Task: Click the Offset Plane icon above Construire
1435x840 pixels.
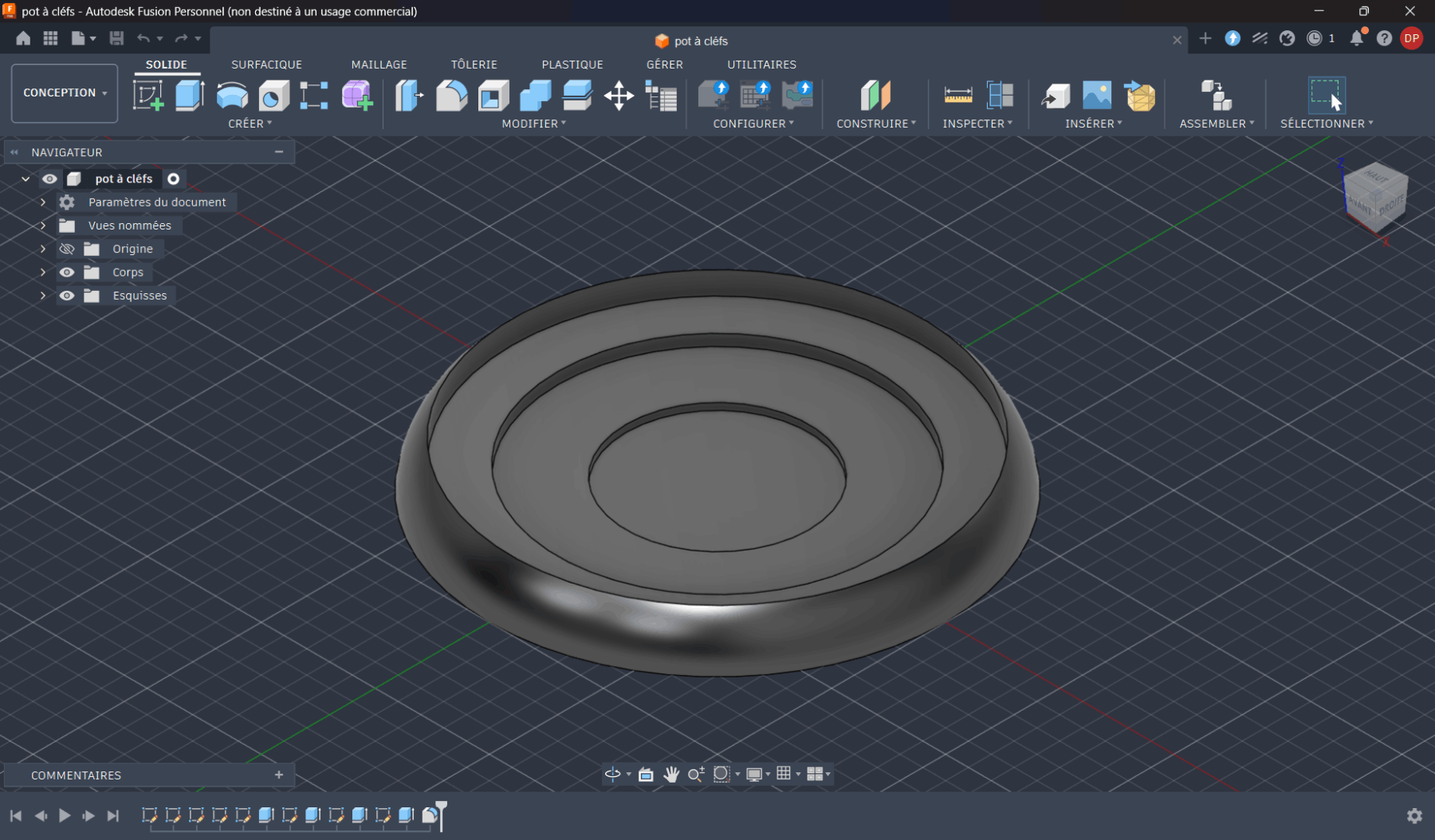Action: [x=875, y=96]
